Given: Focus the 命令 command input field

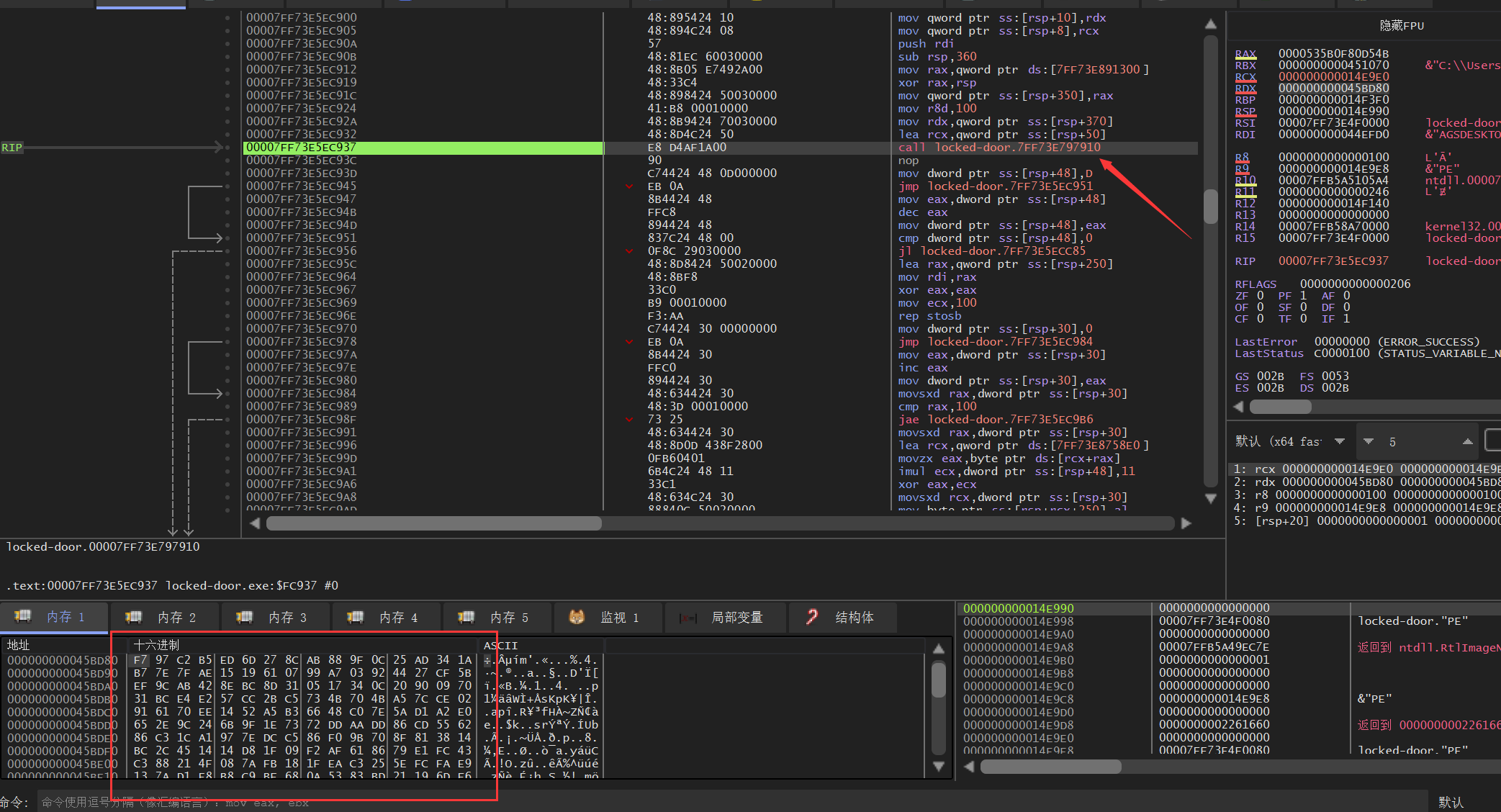Looking at the screenshot, I should click(x=732, y=802).
